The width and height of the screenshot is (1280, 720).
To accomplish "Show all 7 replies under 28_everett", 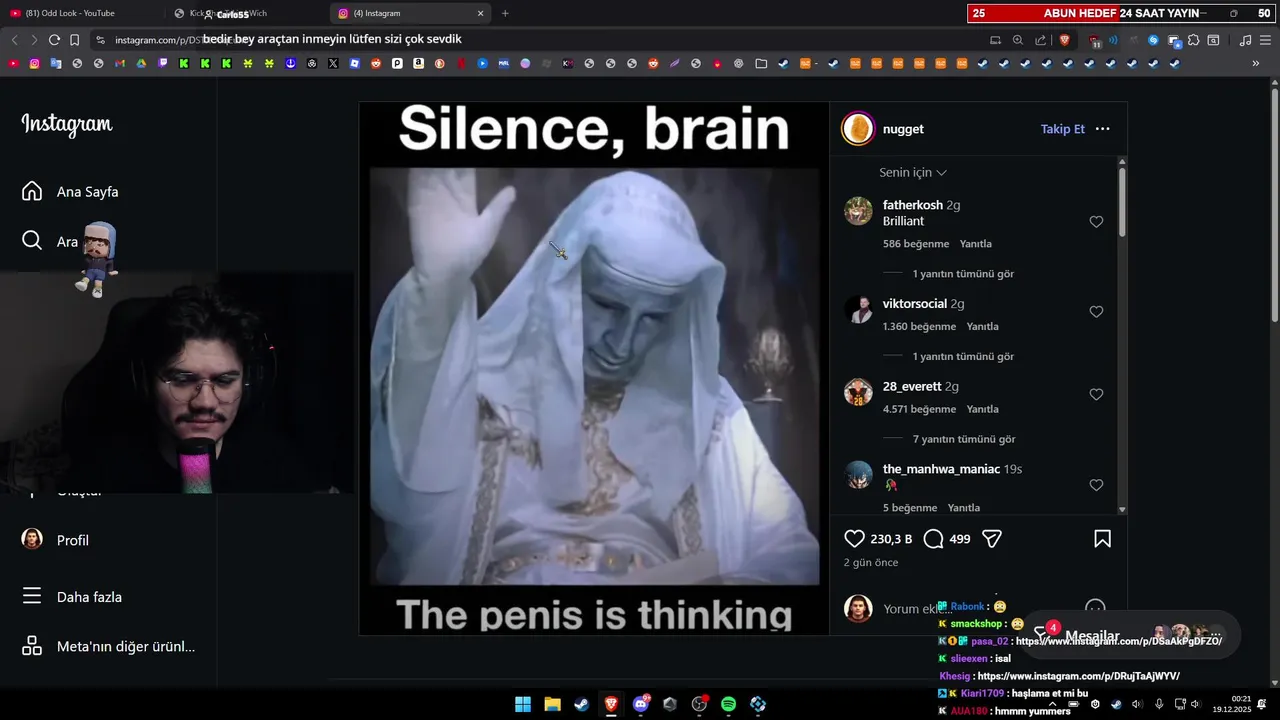I will [963, 439].
